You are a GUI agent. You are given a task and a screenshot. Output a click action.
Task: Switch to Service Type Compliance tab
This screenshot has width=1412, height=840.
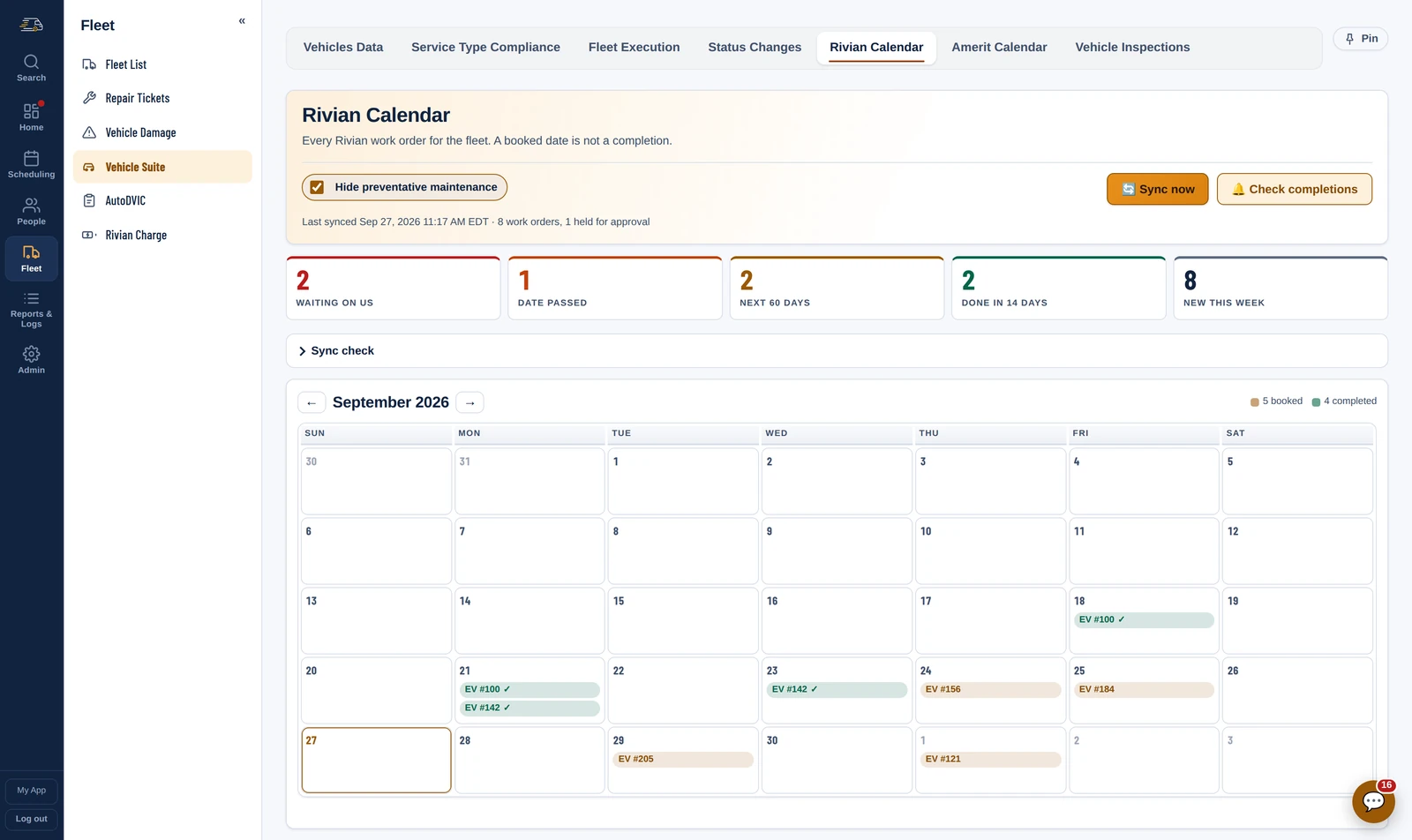pos(485,48)
